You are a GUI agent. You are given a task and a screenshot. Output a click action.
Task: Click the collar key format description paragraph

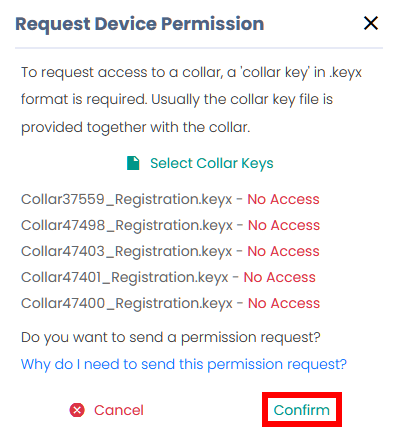click(191, 100)
